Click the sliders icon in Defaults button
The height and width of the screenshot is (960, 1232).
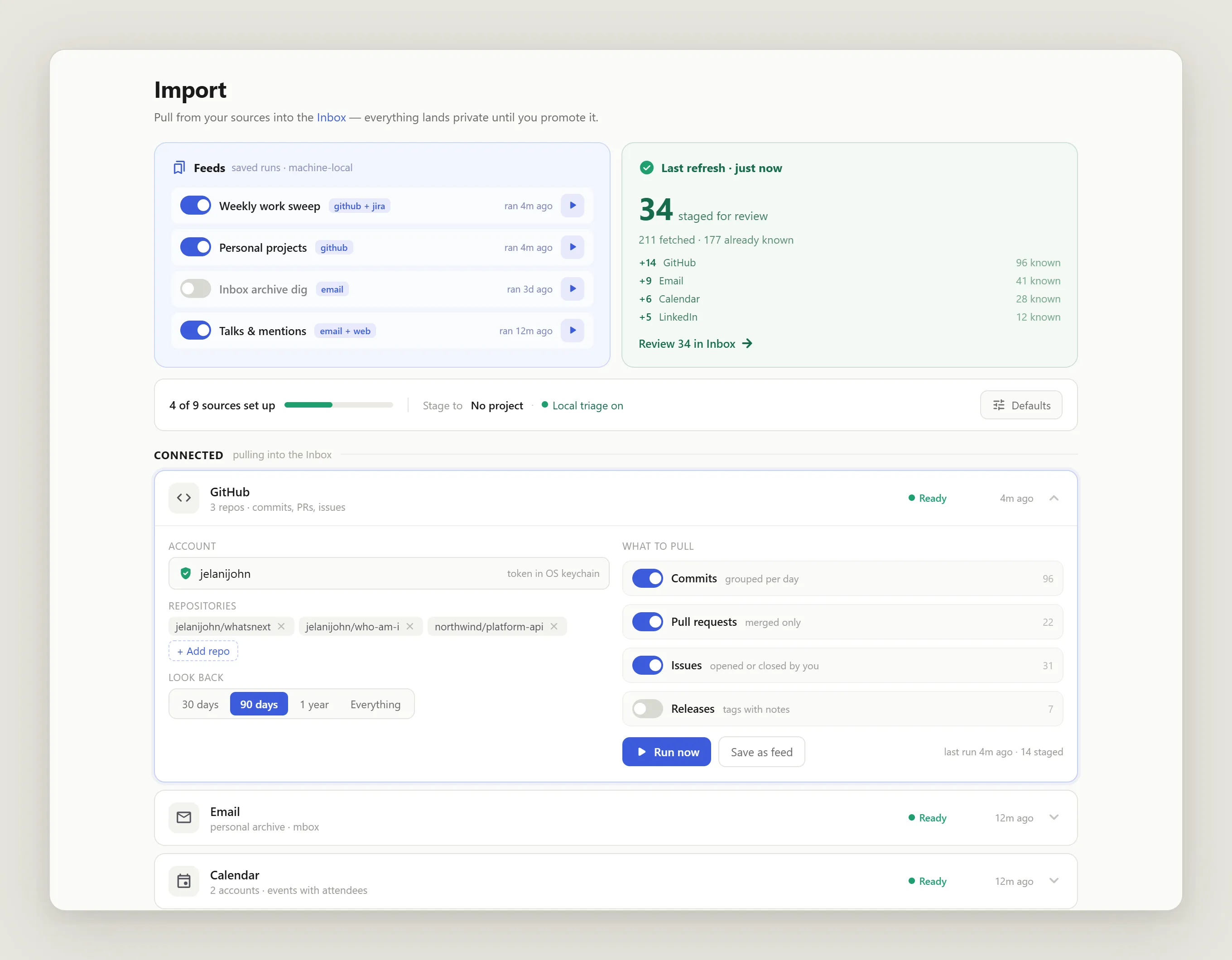pyautogui.click(x=998, y=405)
